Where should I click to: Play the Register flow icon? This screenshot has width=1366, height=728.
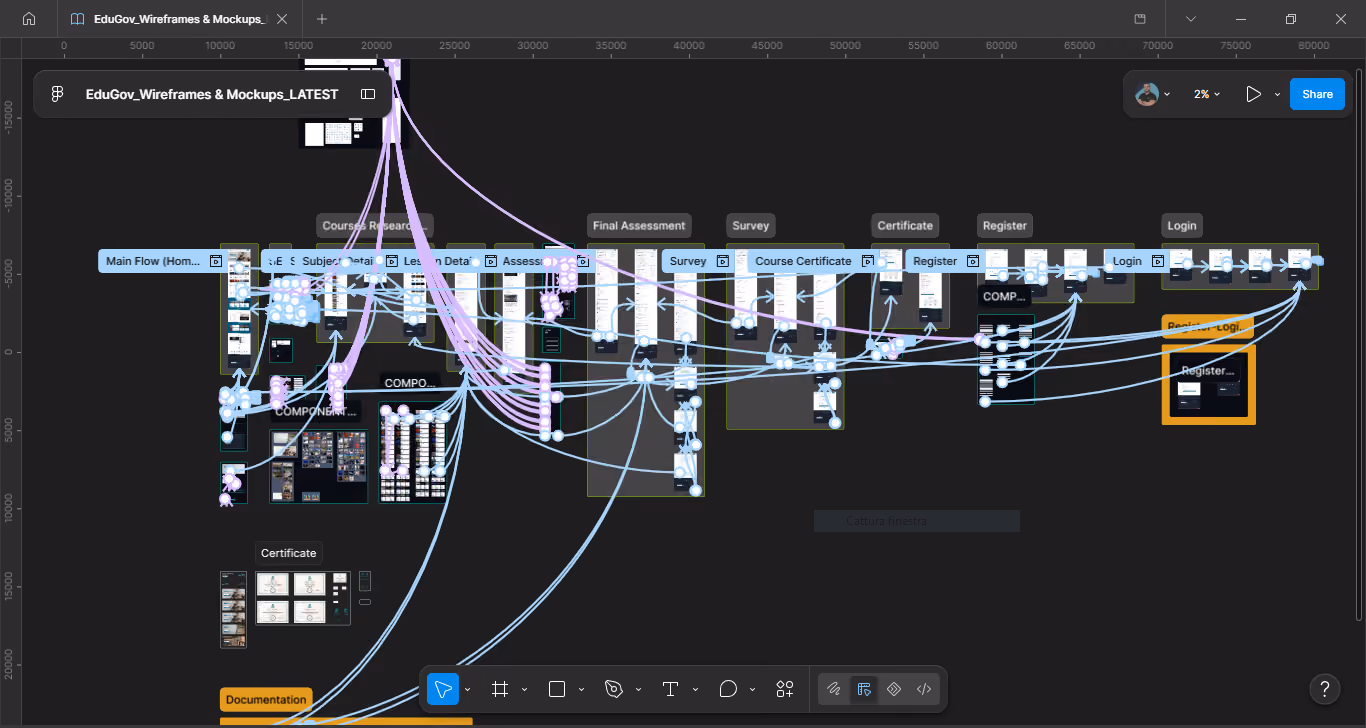pyautogui.click(x=973, y=261)
